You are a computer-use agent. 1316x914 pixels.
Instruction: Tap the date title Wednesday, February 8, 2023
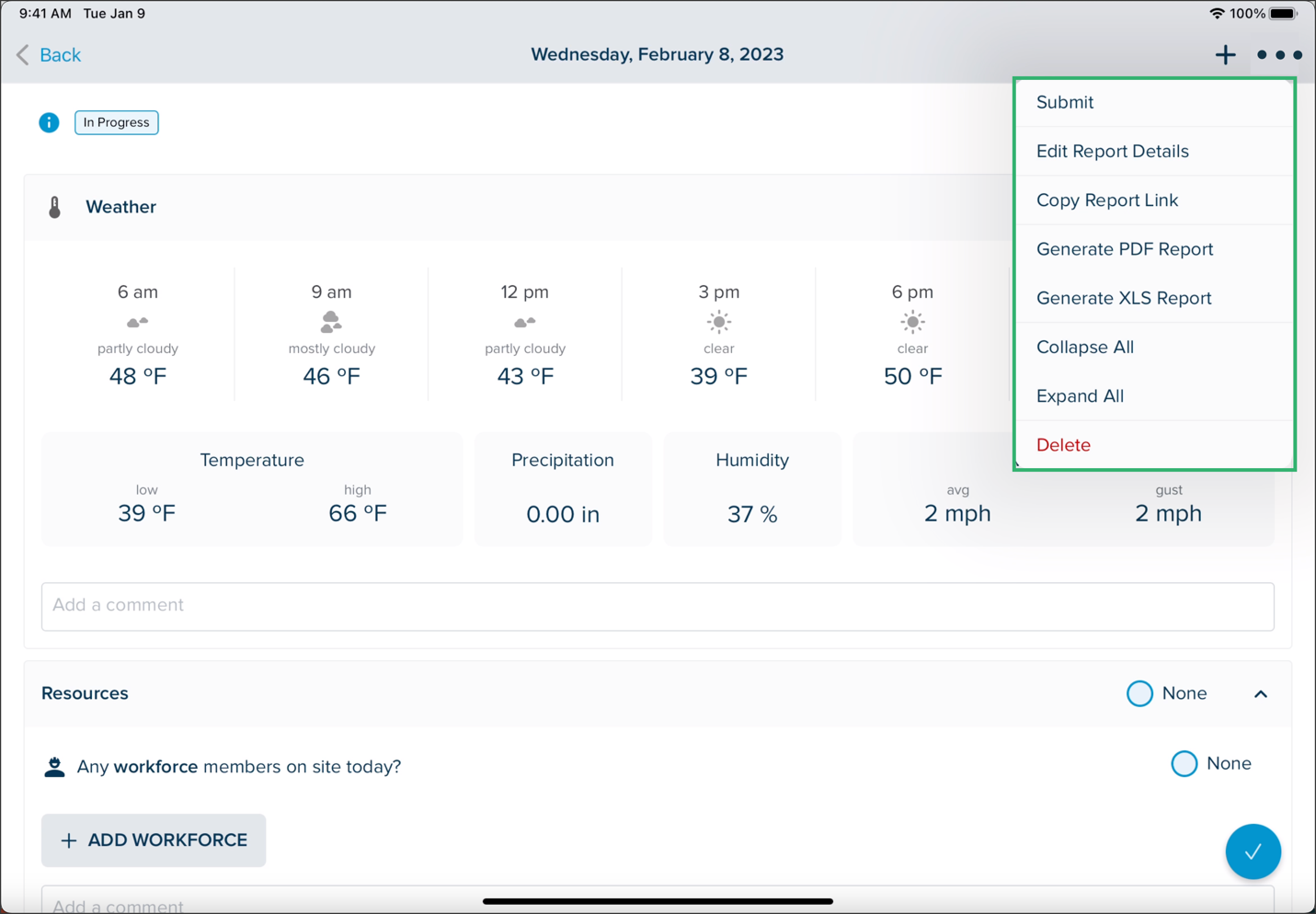[x=658, y=54]
